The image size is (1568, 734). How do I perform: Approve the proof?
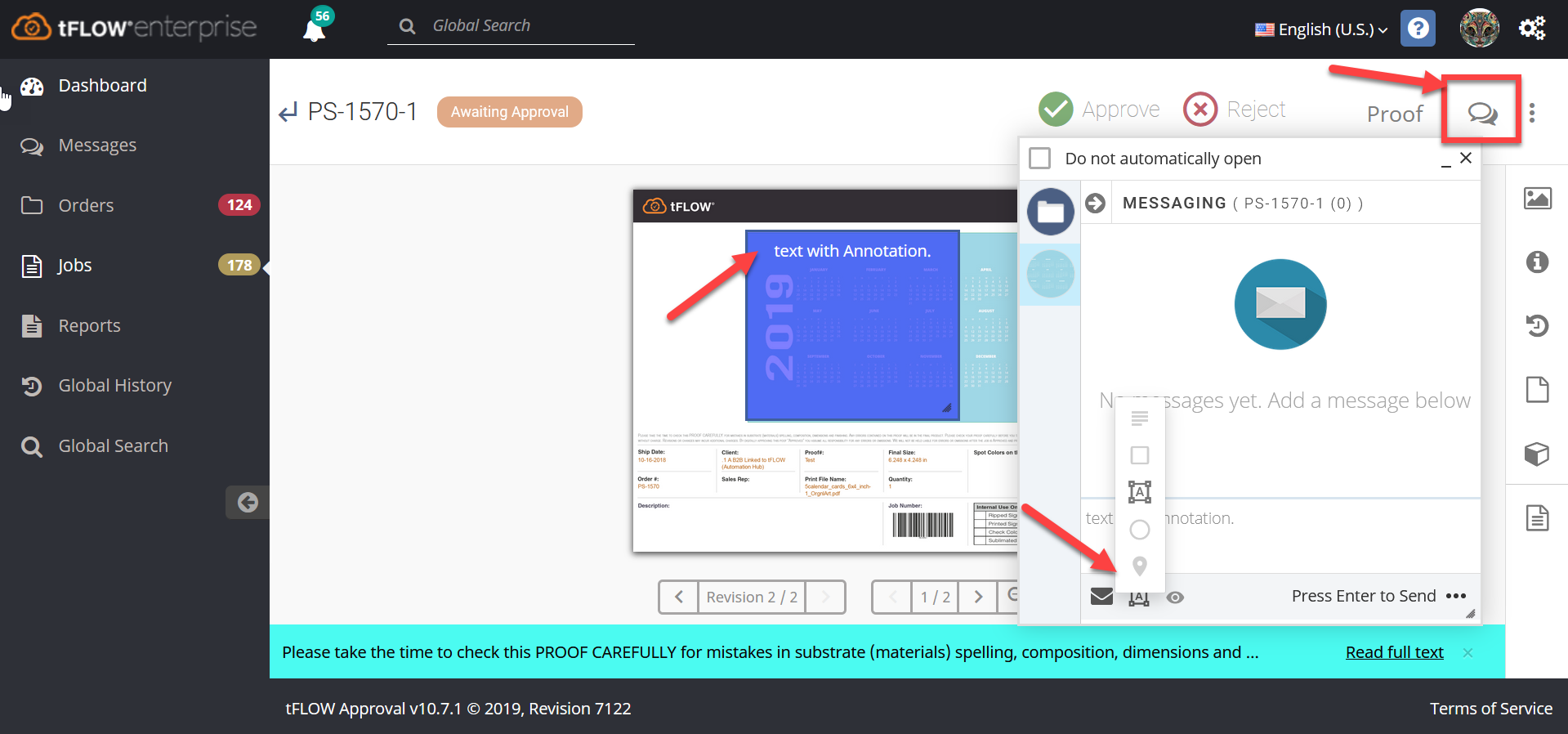pyautogui.click(x=1099, y=110)
